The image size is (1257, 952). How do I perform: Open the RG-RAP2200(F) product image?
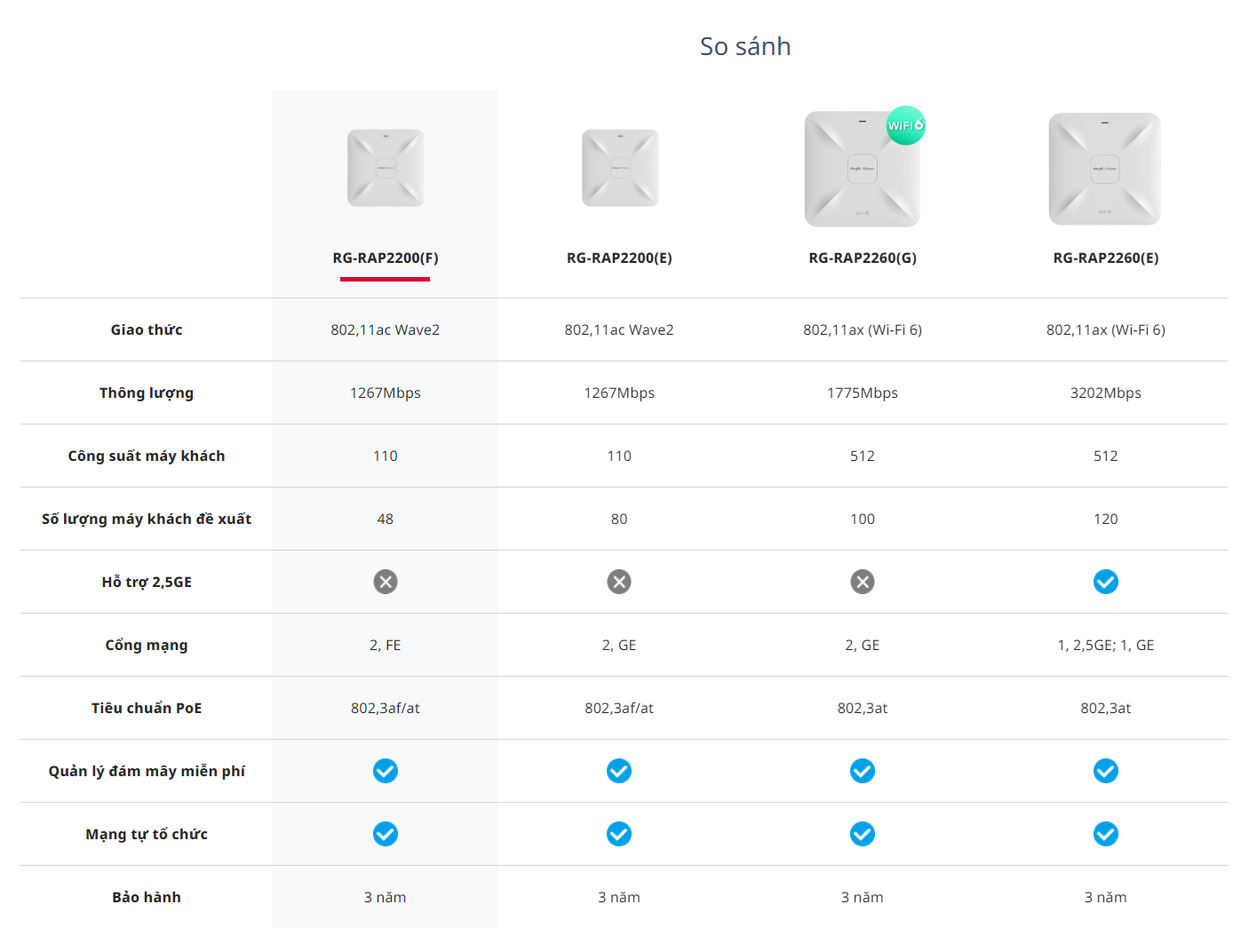(386, 168)
